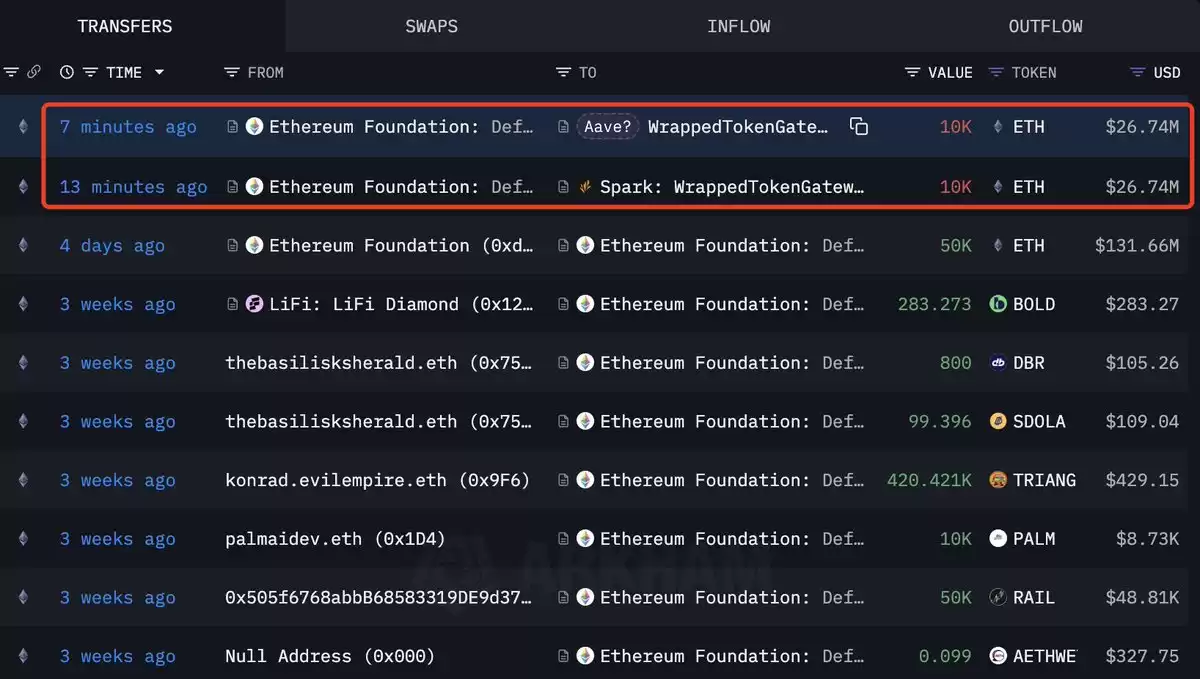1200x679 pixels.
Task: Open the VALUE column filter
Action: [912, 72]
